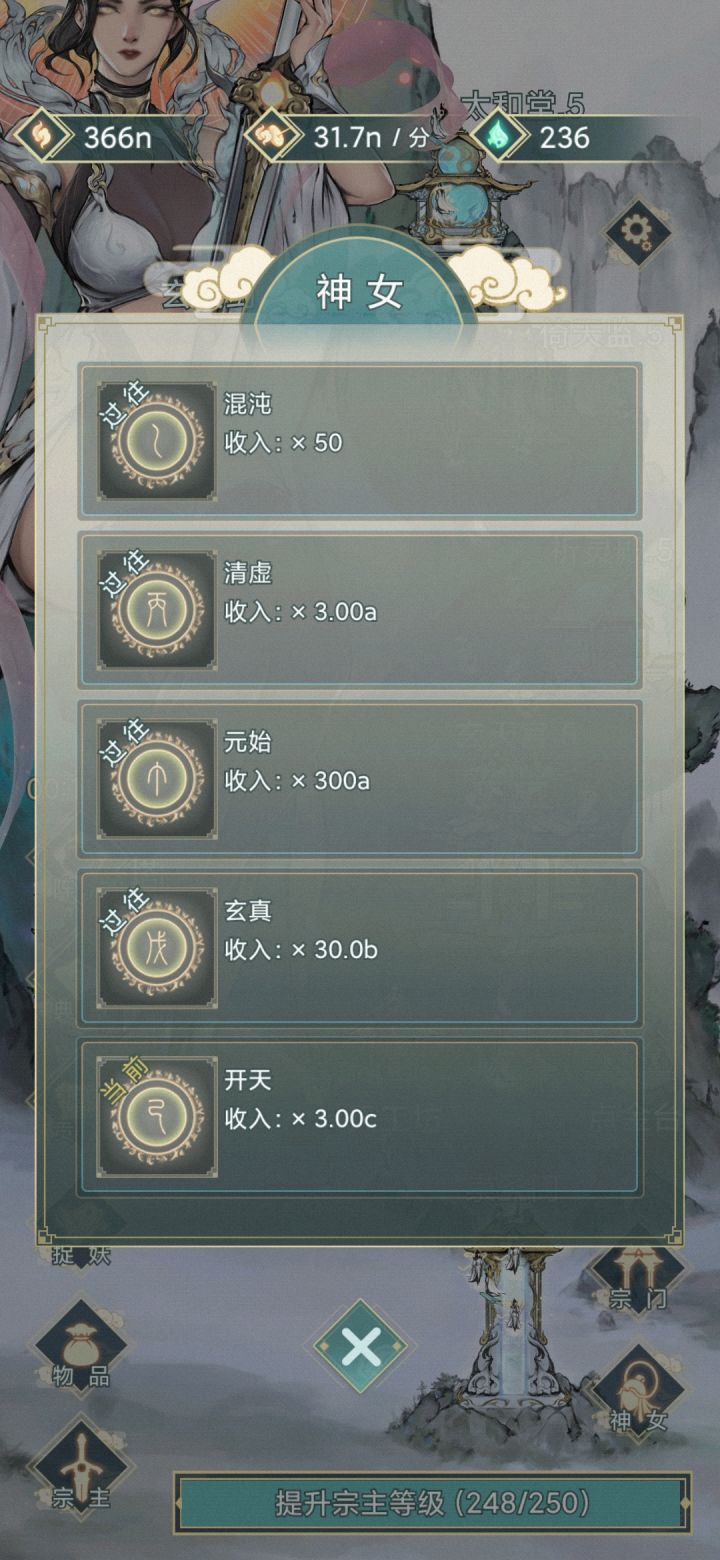Tap the current 开天 rune icon
This screenshot has width=720, height=1560.
(x=157, y=1117)
